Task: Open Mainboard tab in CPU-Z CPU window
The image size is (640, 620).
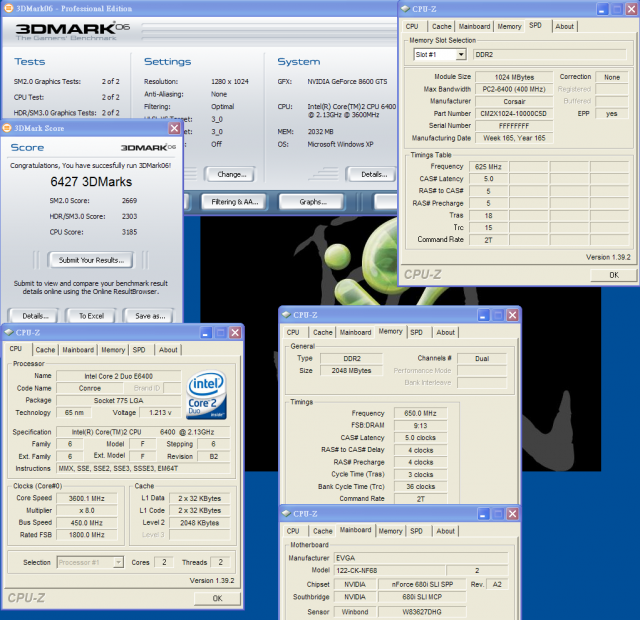Action: (x=78, y=350)
